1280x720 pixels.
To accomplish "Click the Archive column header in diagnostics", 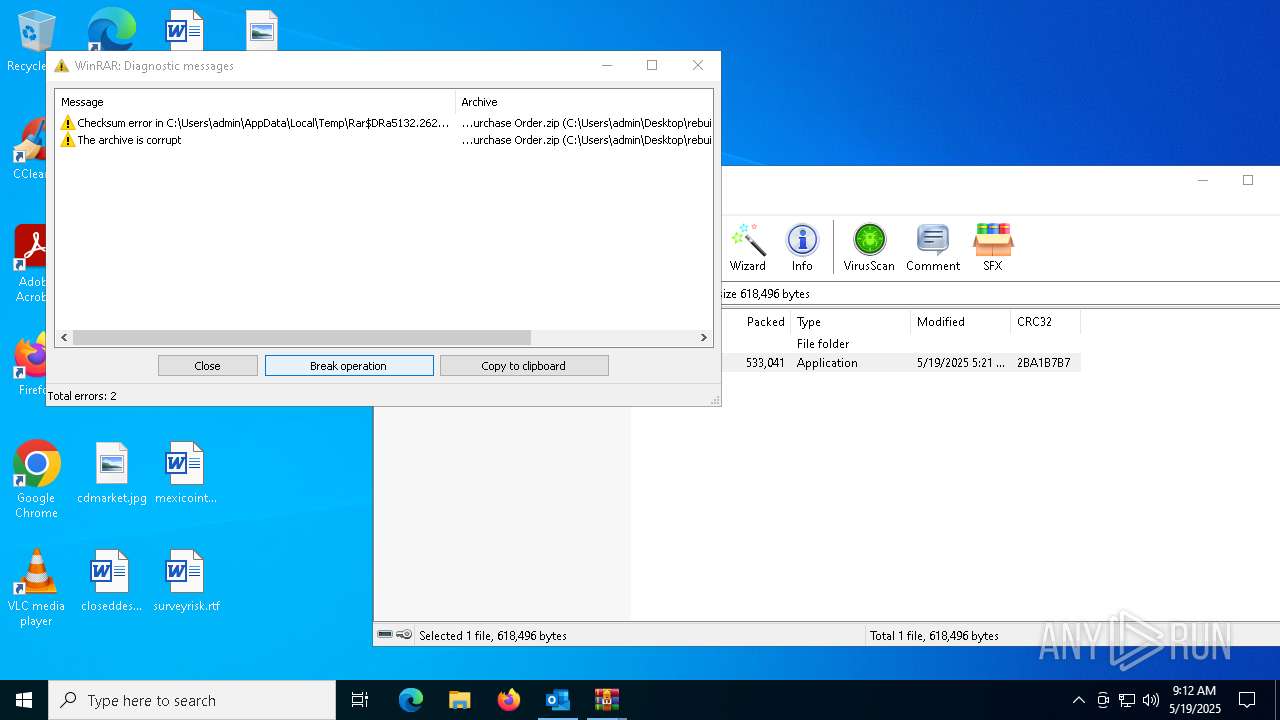I will pos(584,102).
